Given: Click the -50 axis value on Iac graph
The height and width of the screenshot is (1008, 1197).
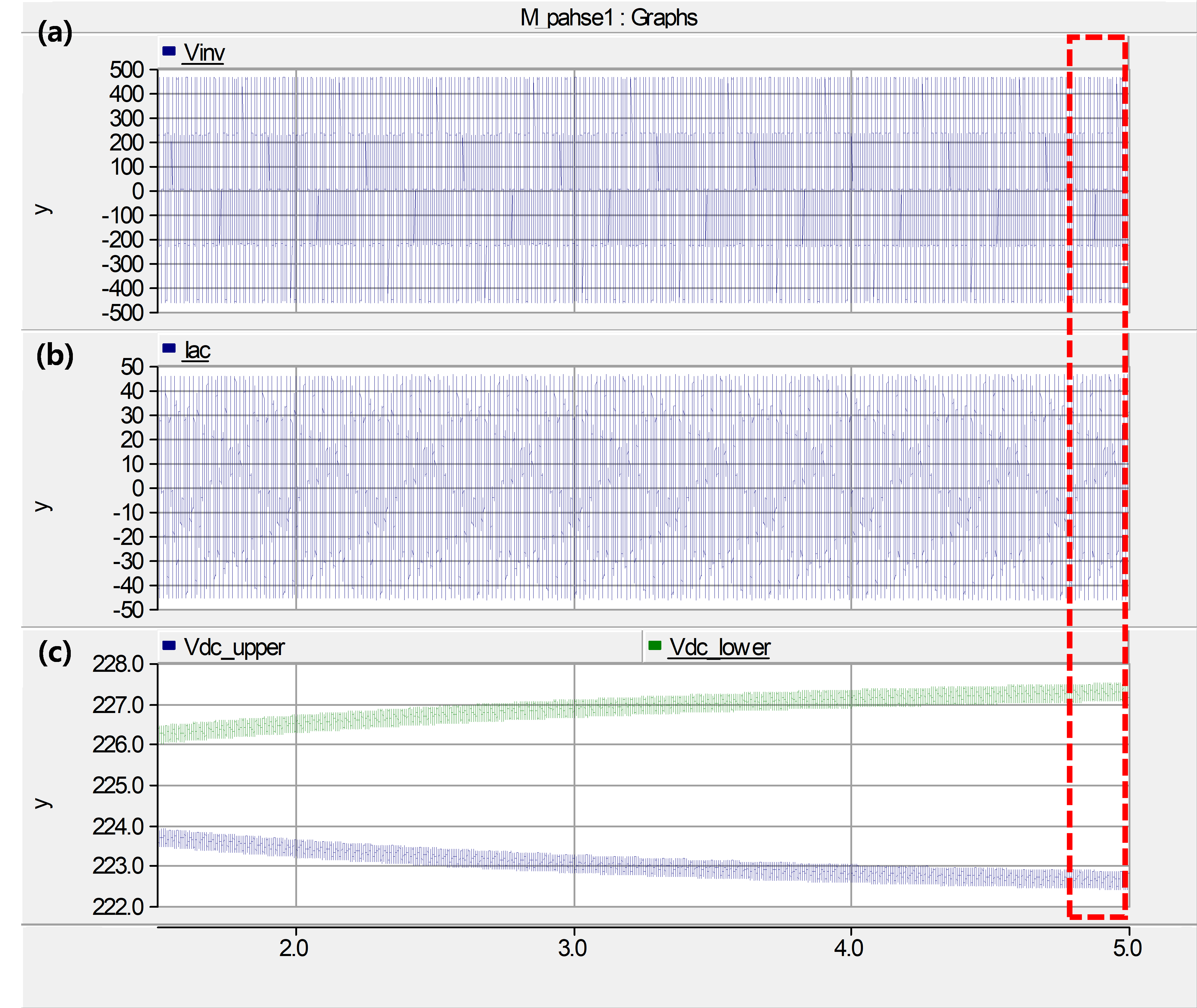Looking at the screenshot, I should tap(128, 610).
